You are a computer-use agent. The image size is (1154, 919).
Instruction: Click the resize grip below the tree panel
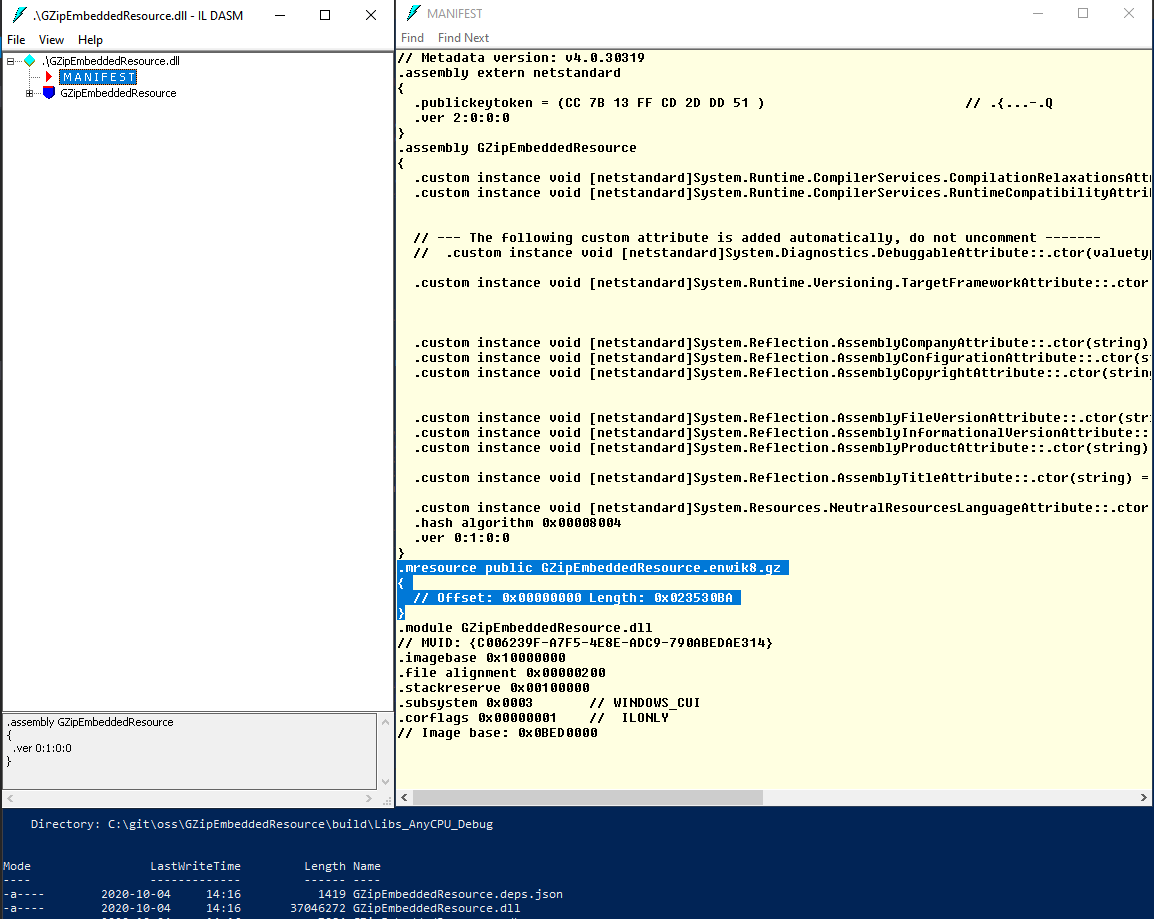386,799
